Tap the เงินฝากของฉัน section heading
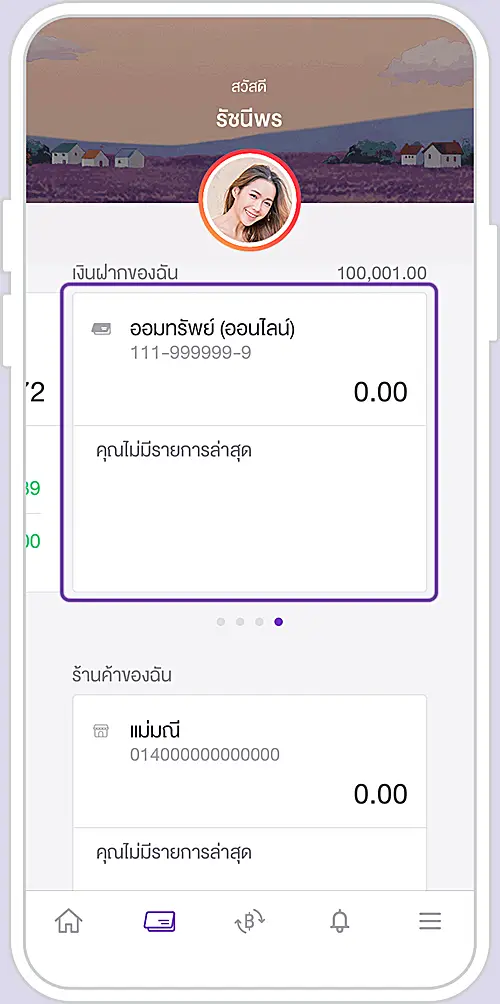The height and width of the screenshot is (1004, 500). coord(125,273)
